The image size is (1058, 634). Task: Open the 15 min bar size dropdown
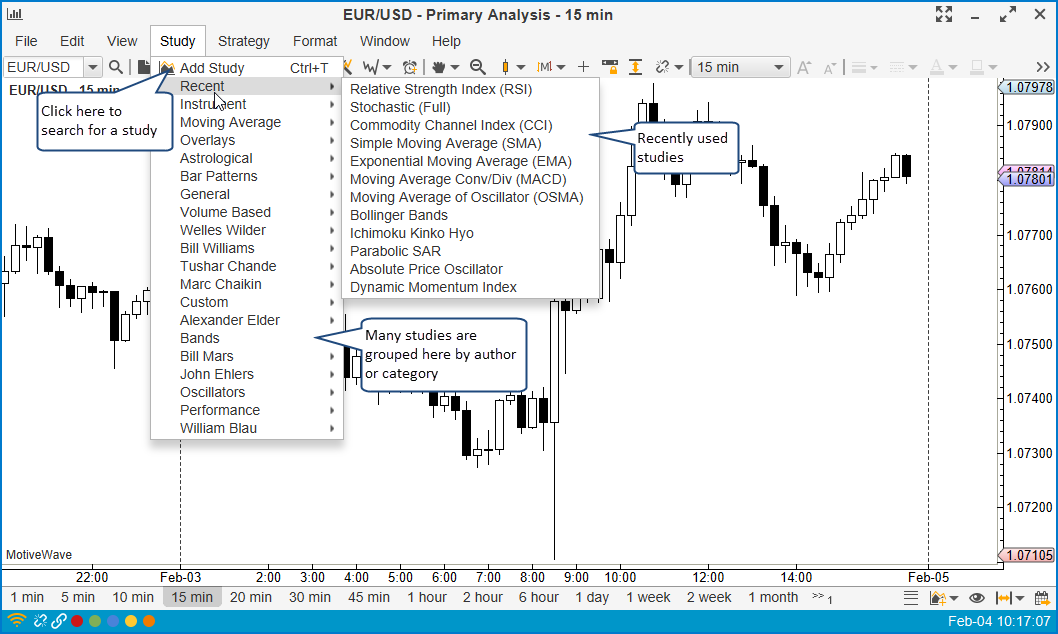click(740, 67)
